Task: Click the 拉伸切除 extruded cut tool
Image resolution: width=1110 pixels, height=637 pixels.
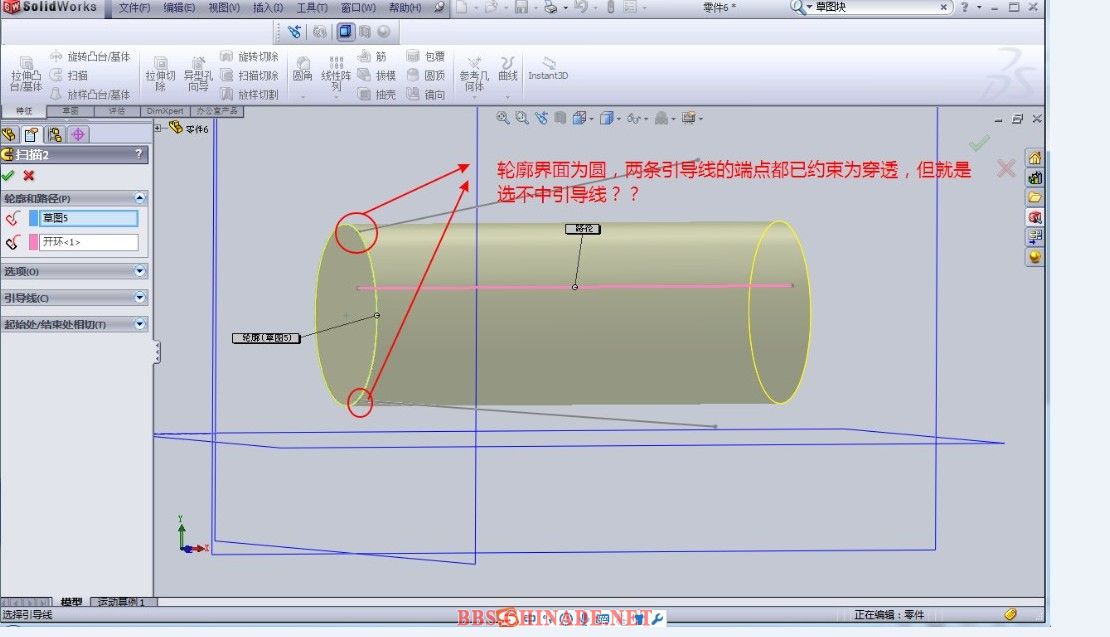Action: pos(161,74)
